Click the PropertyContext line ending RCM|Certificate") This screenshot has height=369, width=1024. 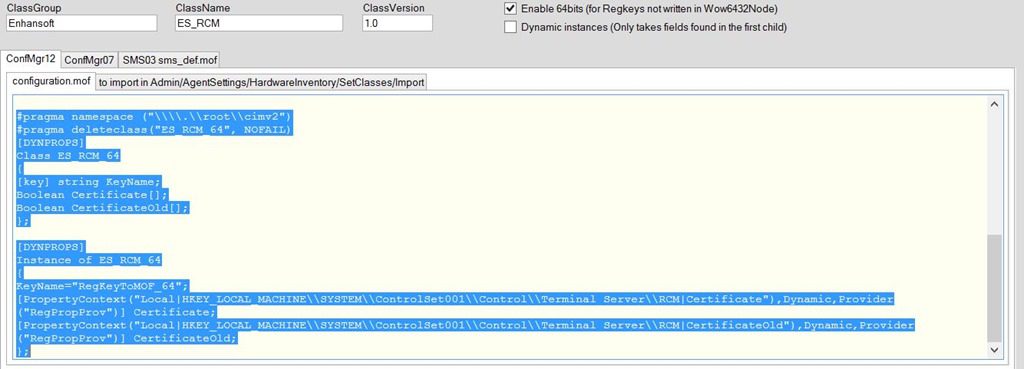coord(455,299)
